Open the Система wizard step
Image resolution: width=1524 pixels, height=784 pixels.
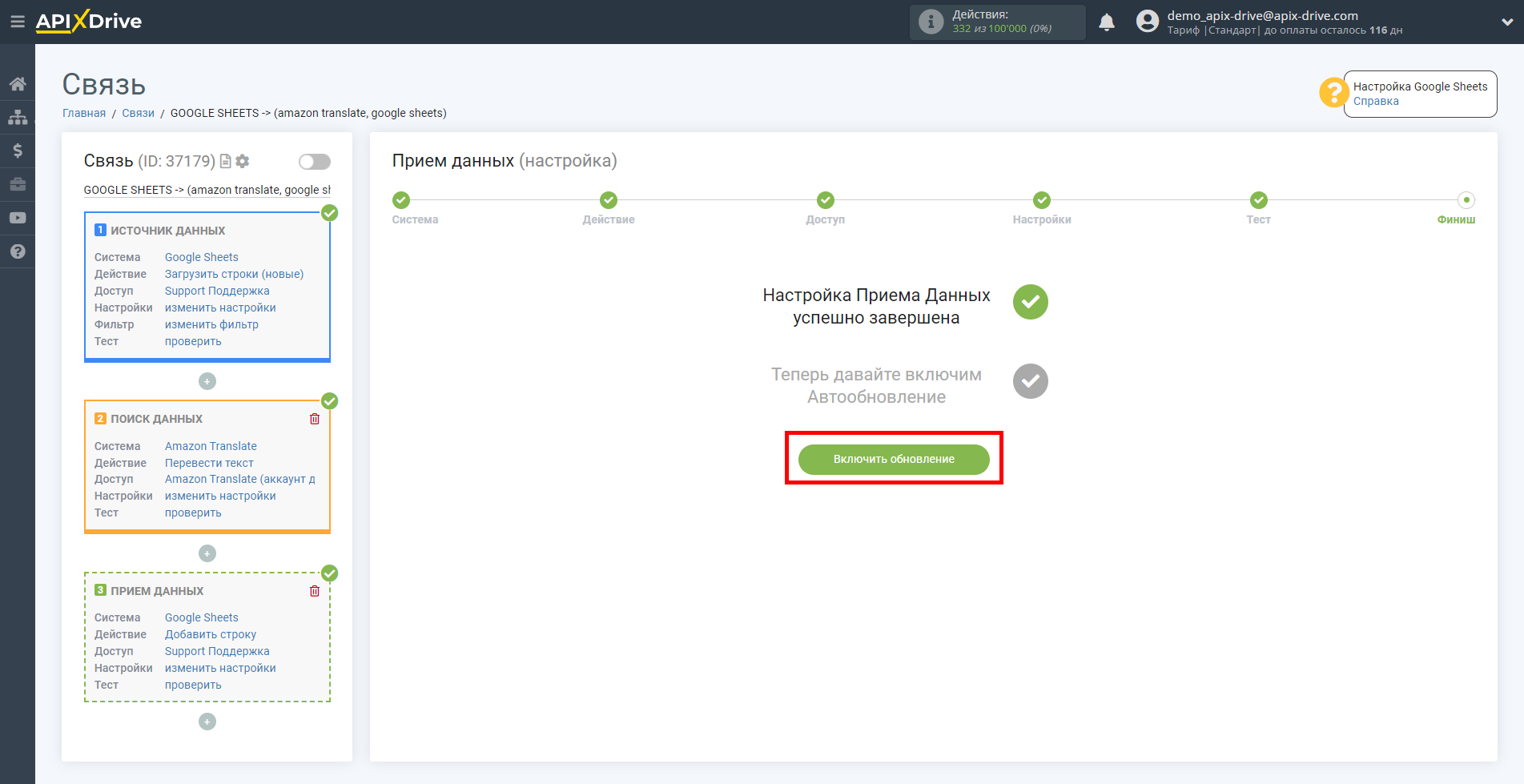pos(401,200)
